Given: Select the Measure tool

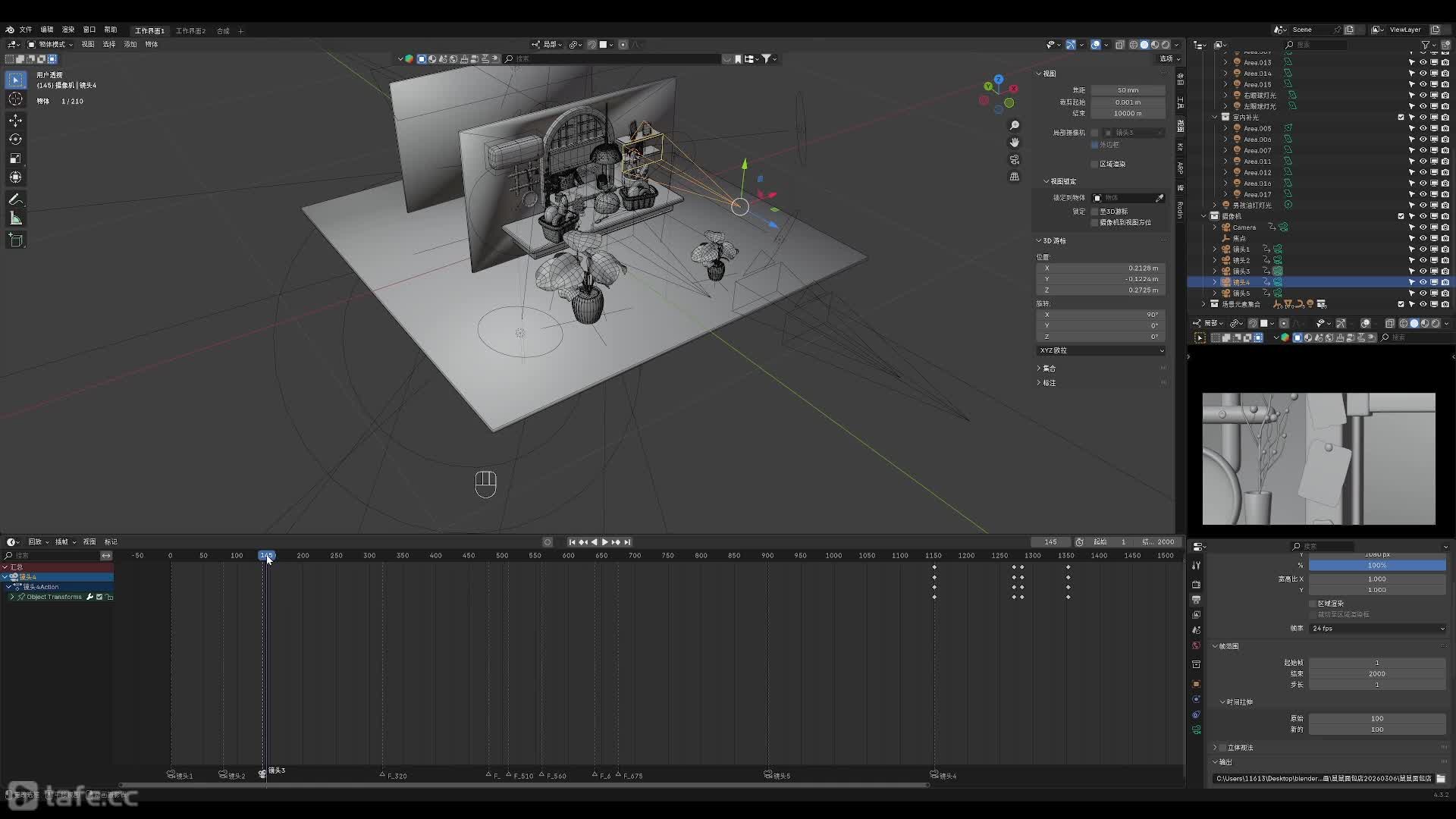Looking at the screenshot, I should tap(15, 218).
